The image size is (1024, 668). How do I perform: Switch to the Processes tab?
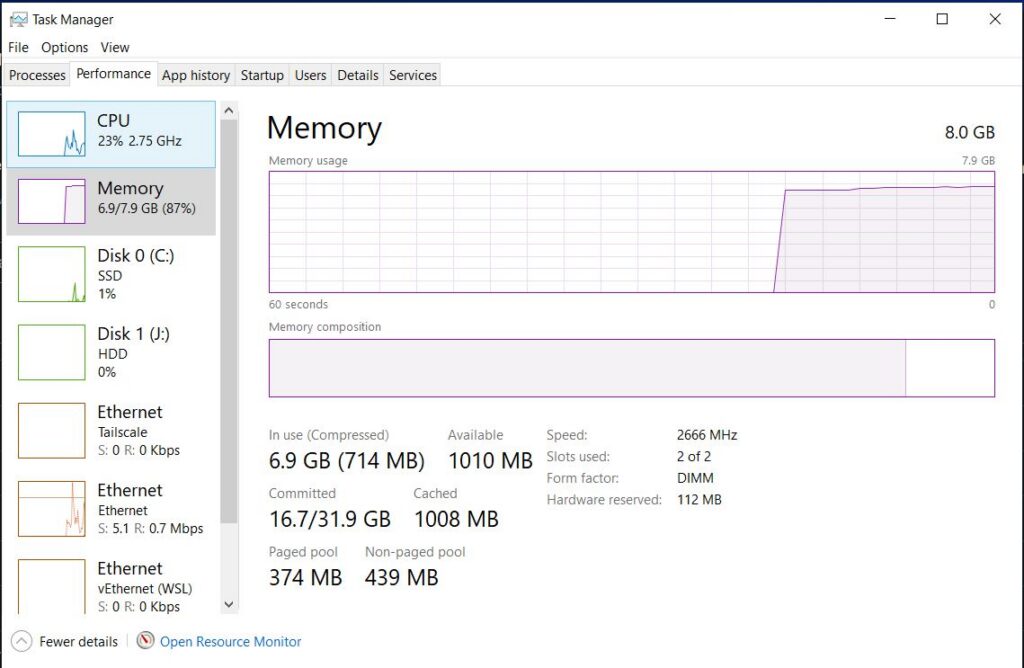point(37,75)
